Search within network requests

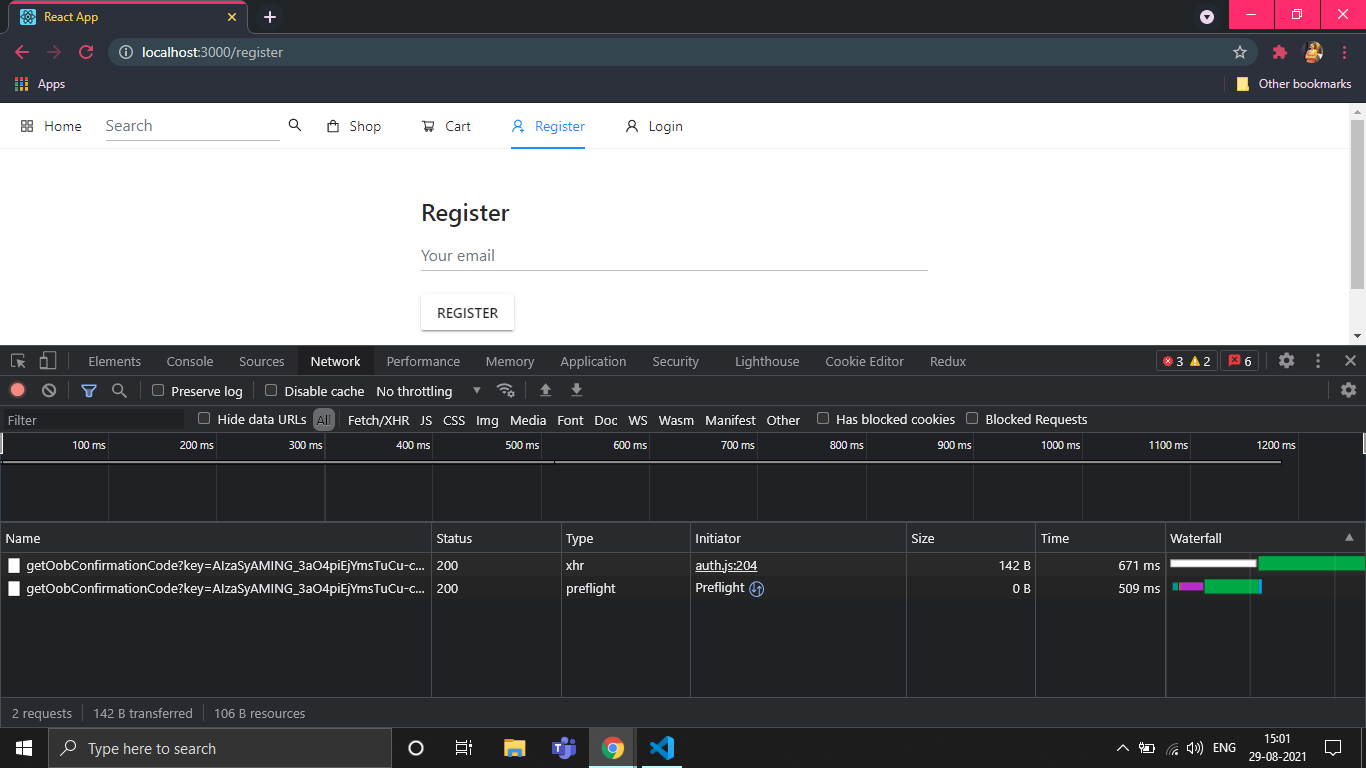coord(119,390)
